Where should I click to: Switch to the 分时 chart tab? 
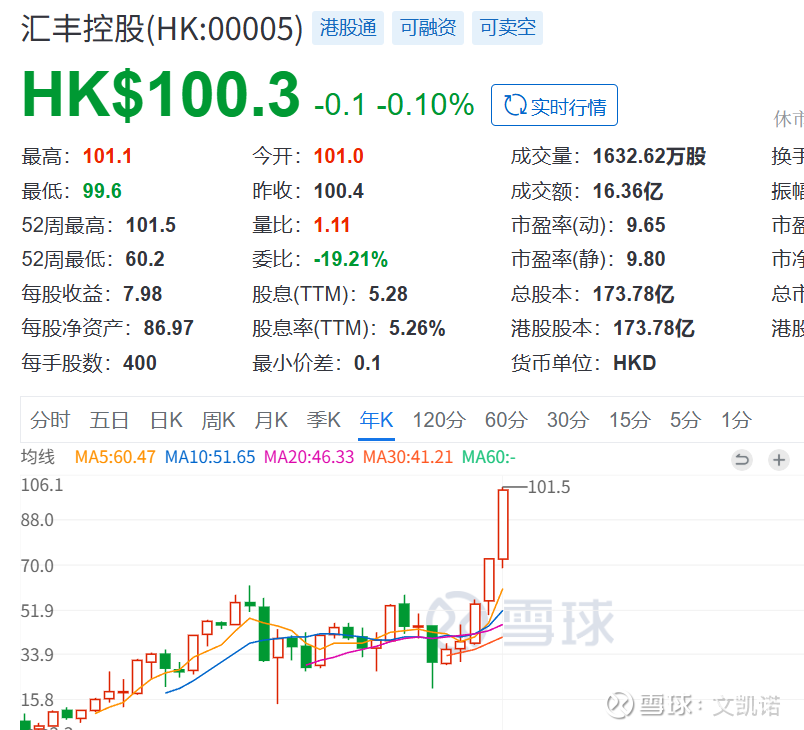(x=50, y=420)
